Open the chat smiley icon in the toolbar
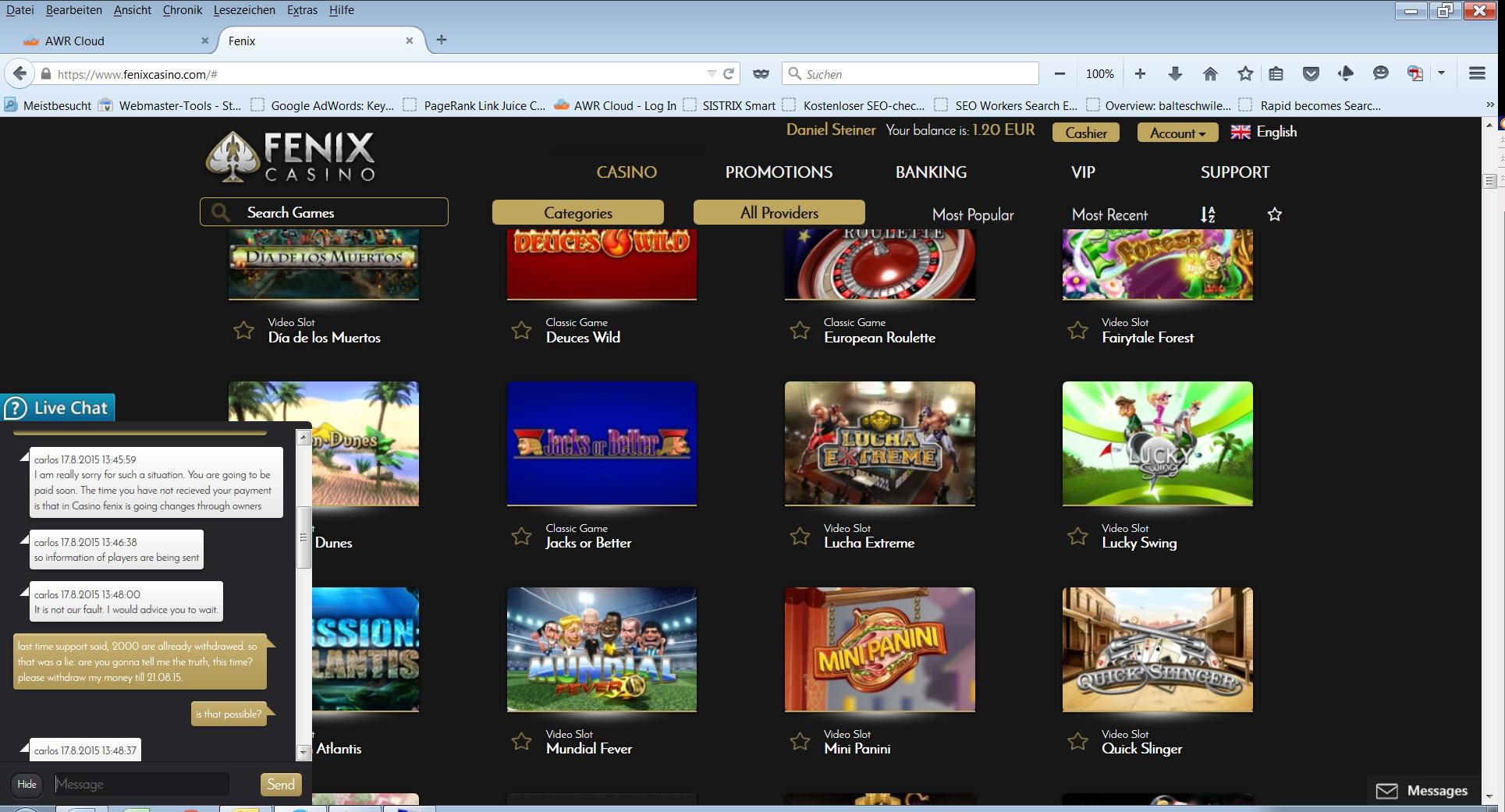The width and height of the screenshot is (1505, 812). point(1380,73)
